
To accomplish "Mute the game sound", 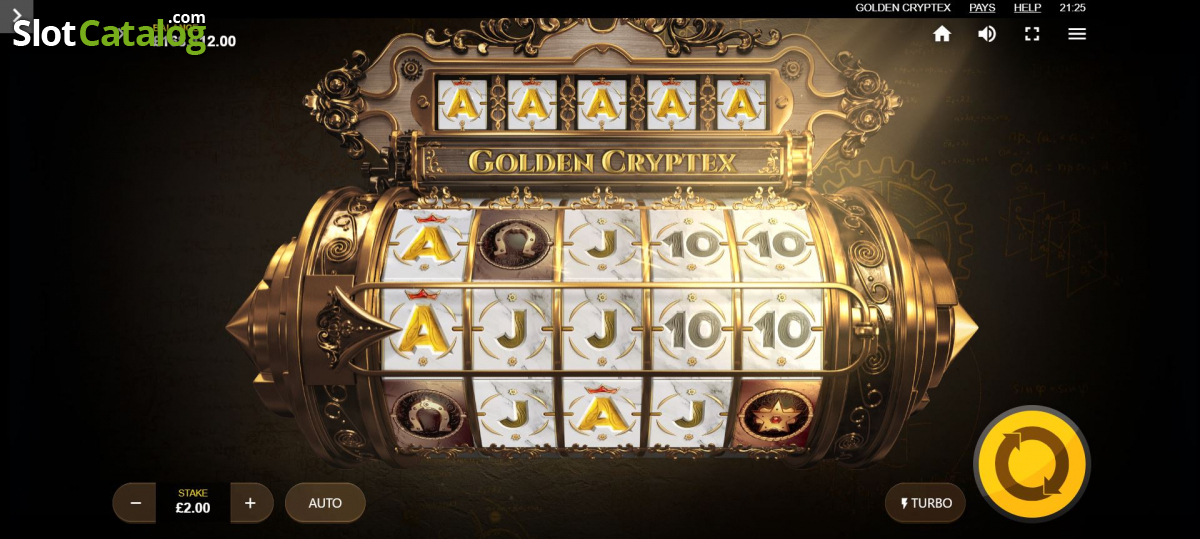I will [x=987, y=34].
